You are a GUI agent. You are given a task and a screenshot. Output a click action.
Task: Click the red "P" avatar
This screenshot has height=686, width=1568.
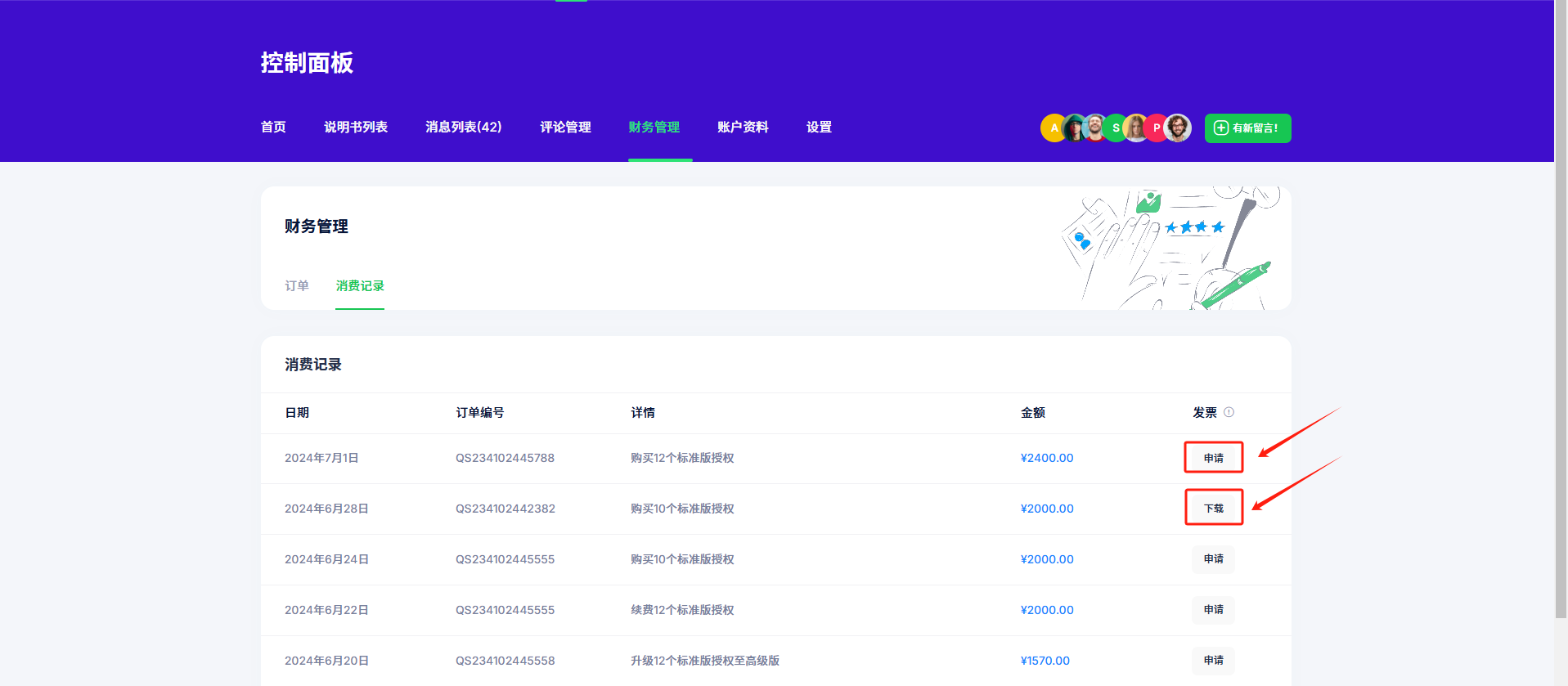point(1155,128)
